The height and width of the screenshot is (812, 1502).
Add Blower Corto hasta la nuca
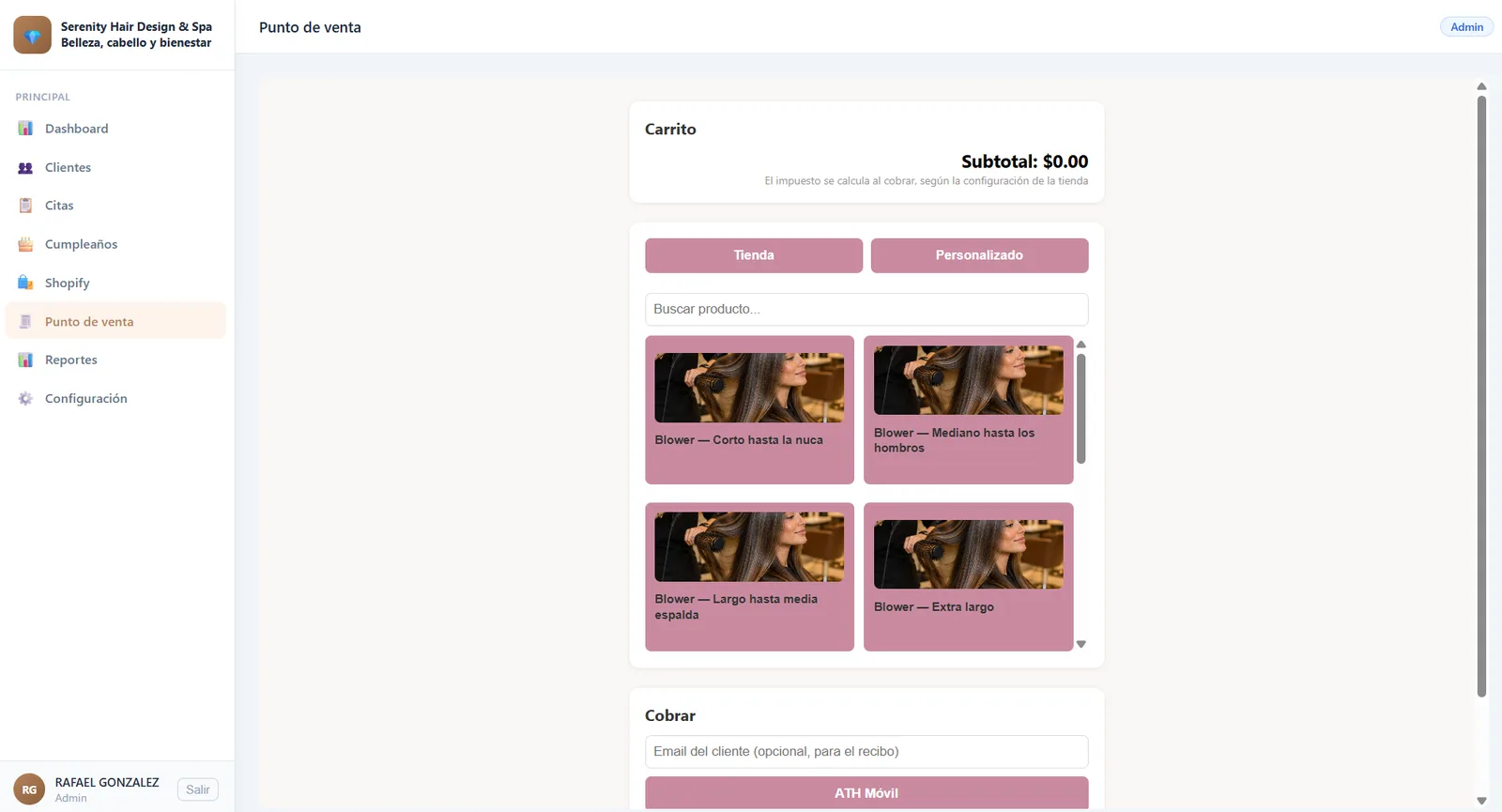[749, 410]
